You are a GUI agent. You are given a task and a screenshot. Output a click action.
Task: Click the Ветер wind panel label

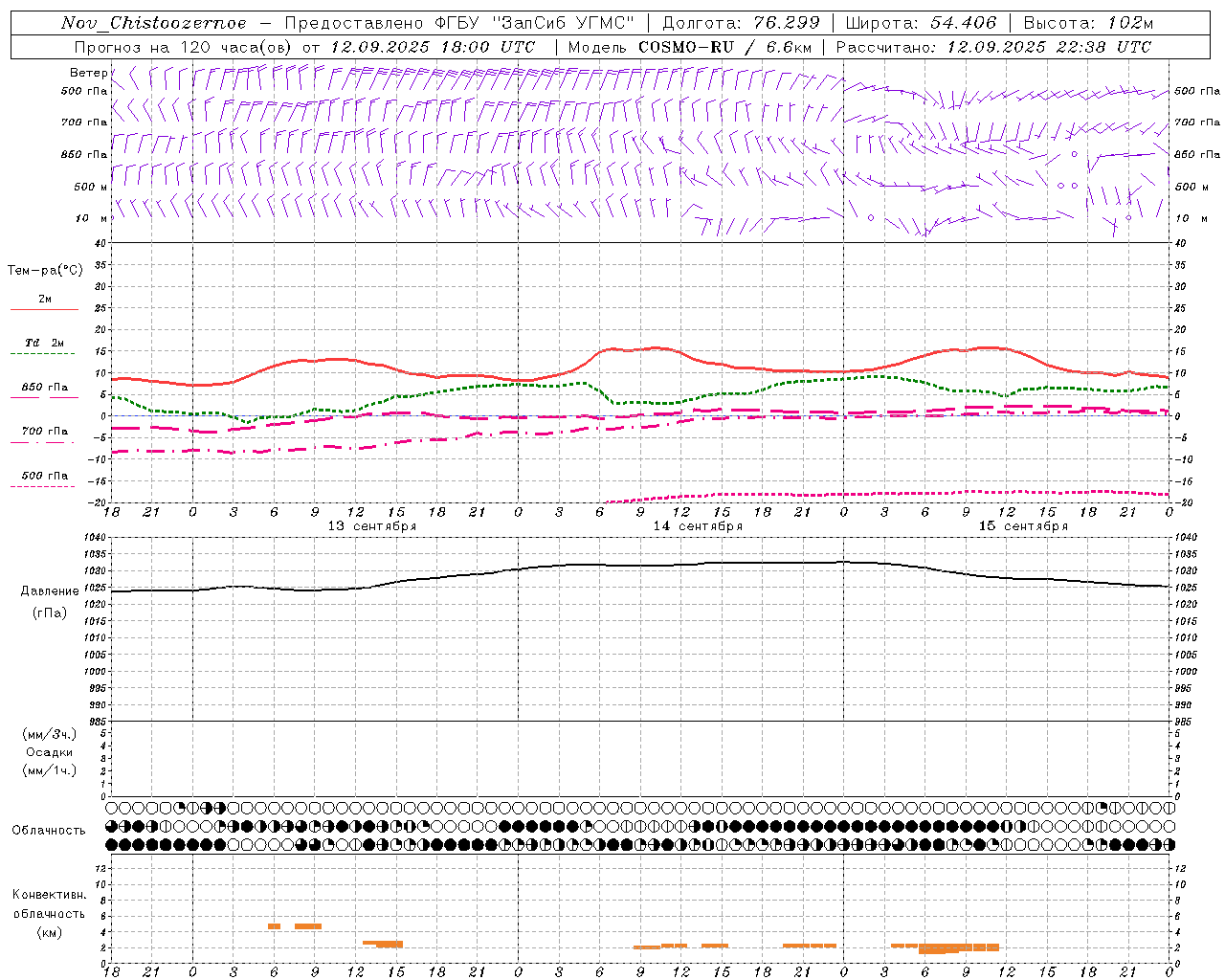tap(88, 73)
